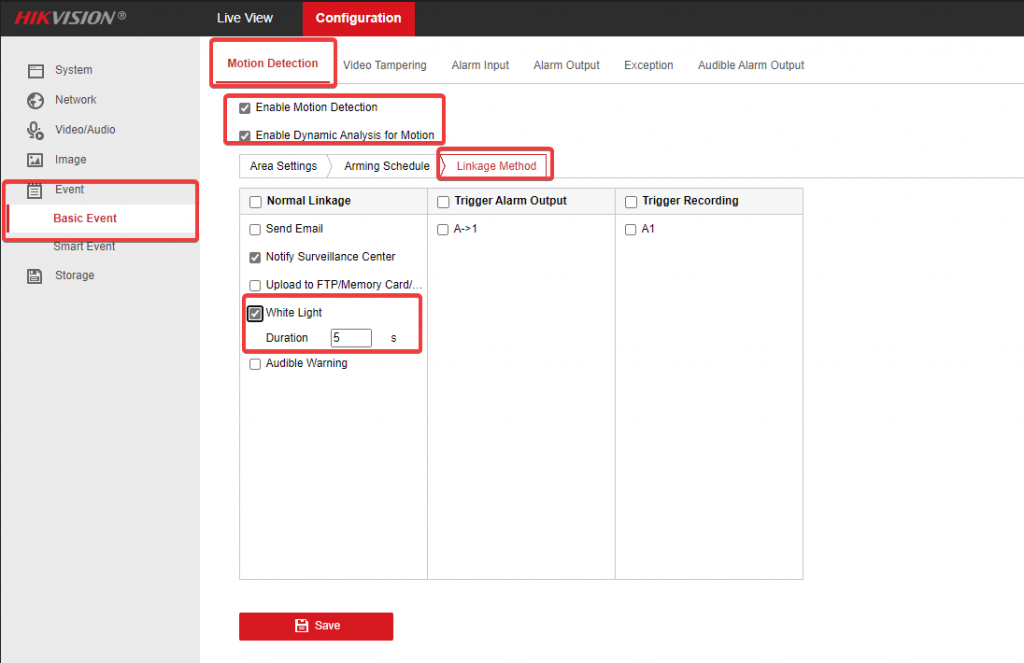Click the Video/Audio microphone icon
This screenshot has height=663, width=1024.
36,130
